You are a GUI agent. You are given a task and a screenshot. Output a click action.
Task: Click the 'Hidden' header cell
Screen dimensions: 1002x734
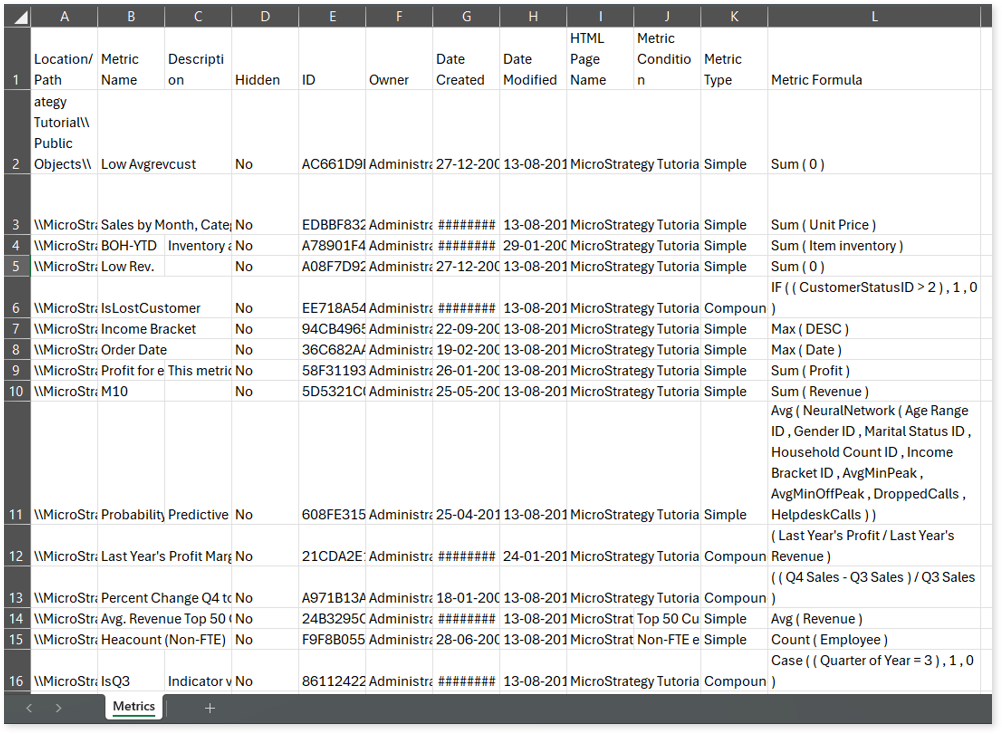pos(265,58)
